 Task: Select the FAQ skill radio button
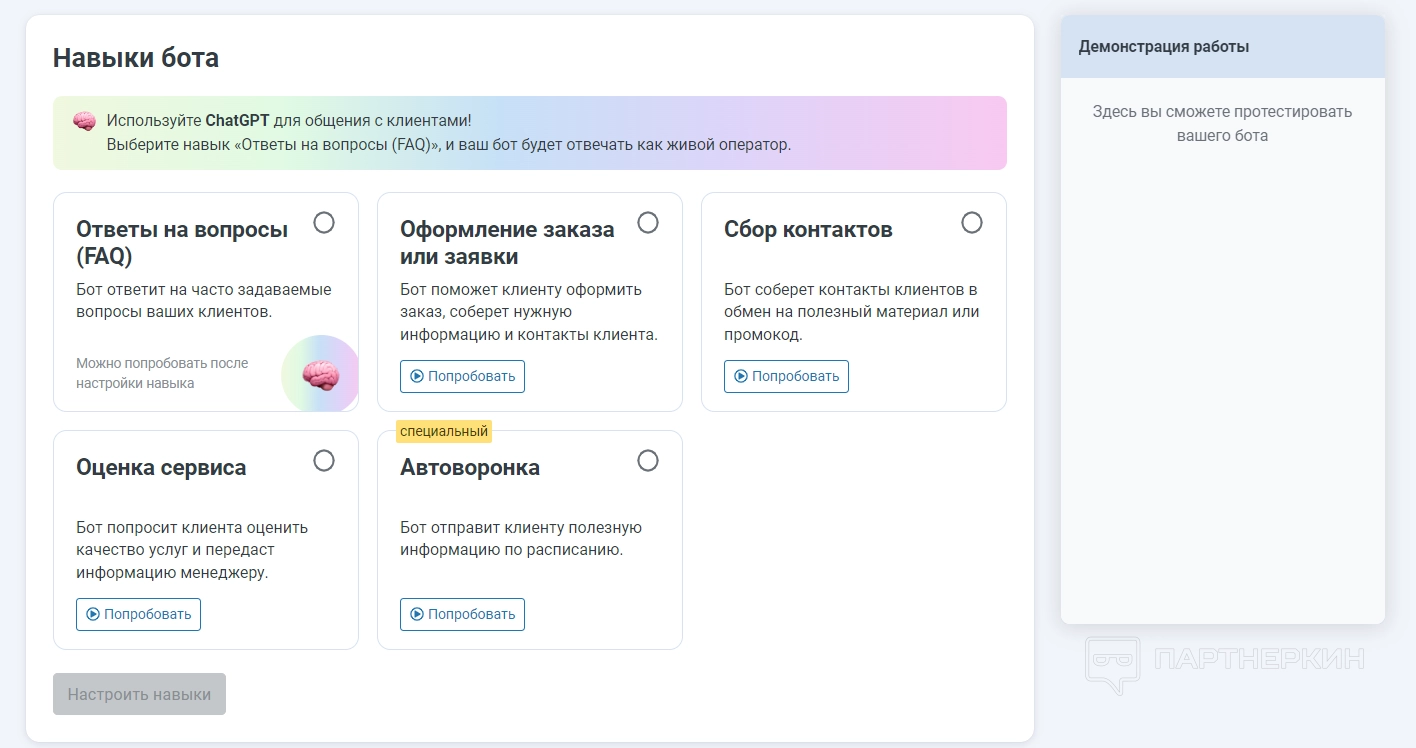[x=324, y=223]
